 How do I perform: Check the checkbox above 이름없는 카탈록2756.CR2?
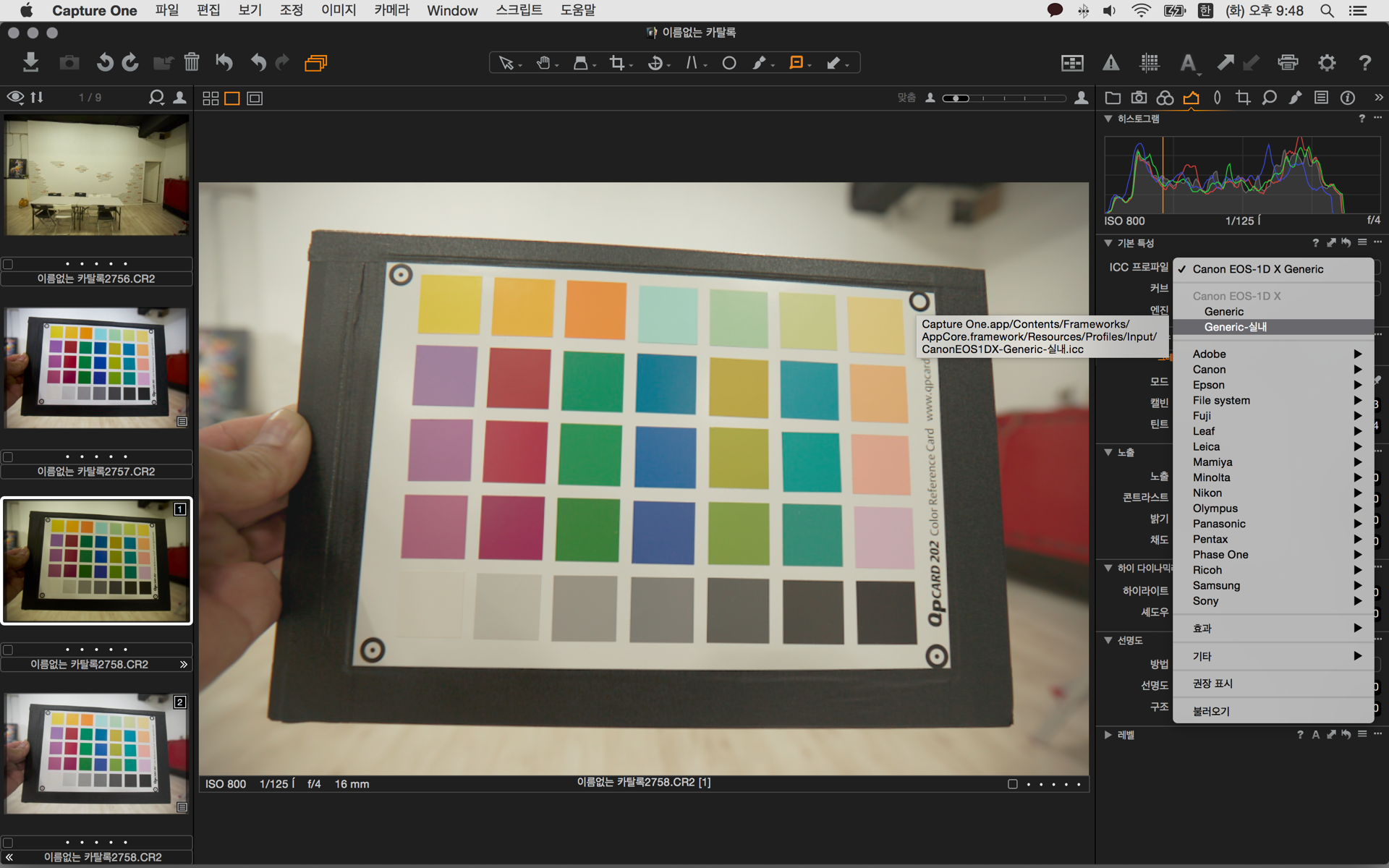(8, 264)
